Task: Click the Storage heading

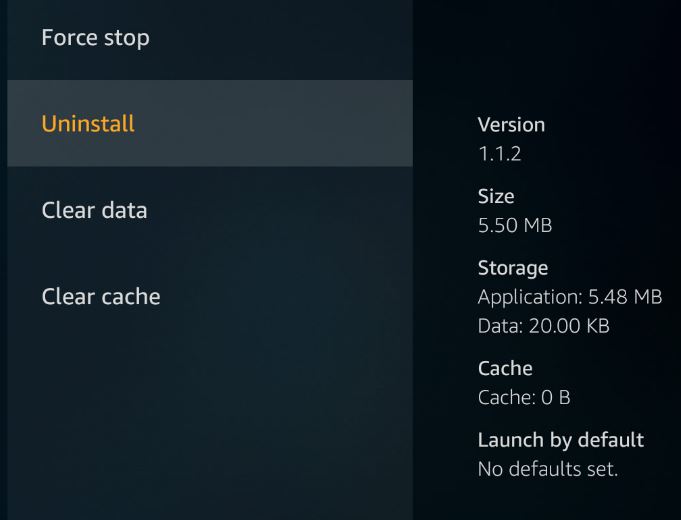Action: point(513,268)
